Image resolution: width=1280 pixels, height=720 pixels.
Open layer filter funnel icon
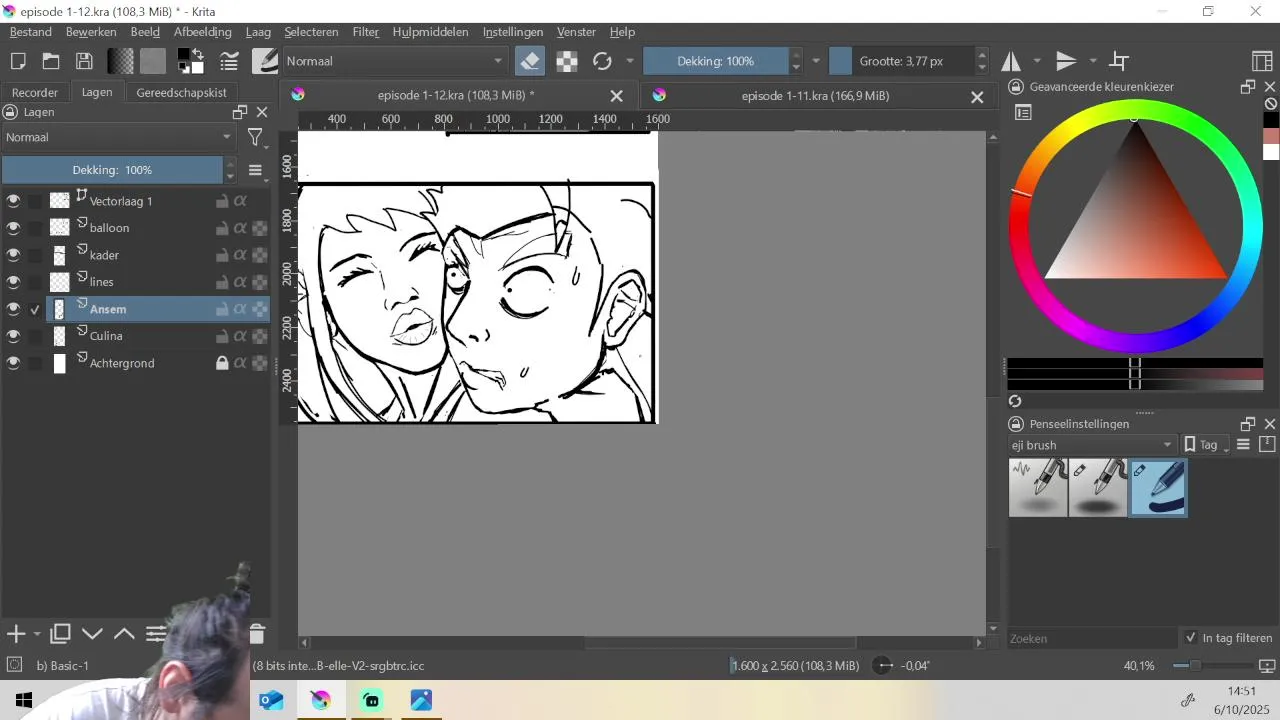pyautogui.click(x=255, y=138)
